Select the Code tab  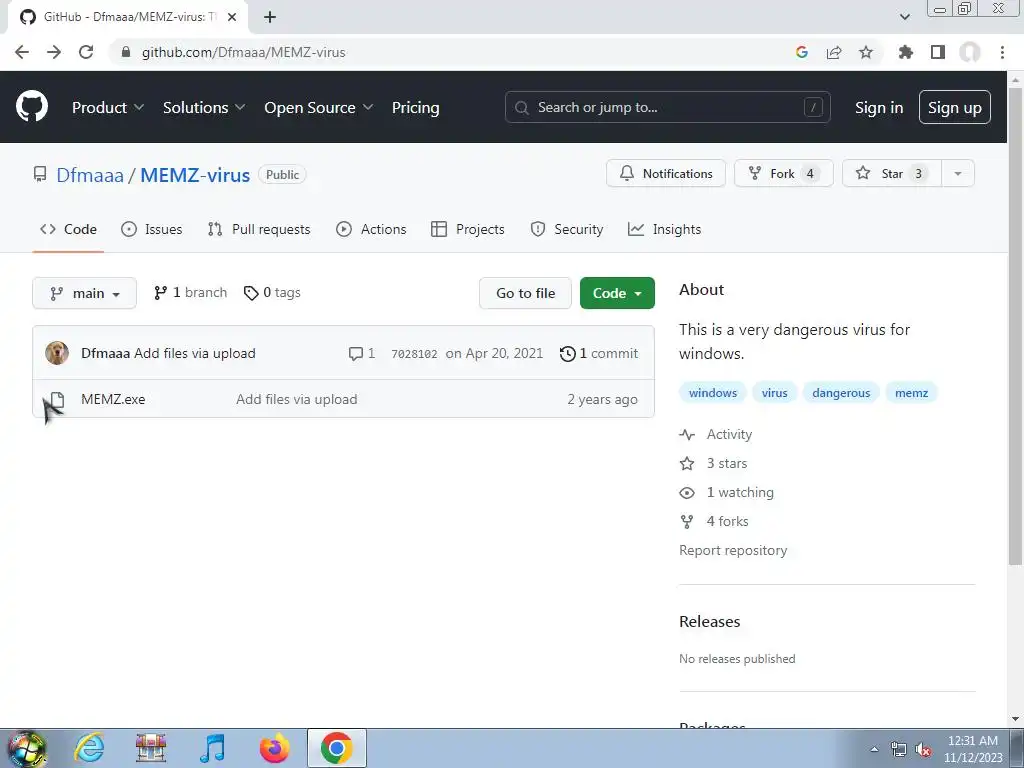pyautogui.click(x=68, y=229)
